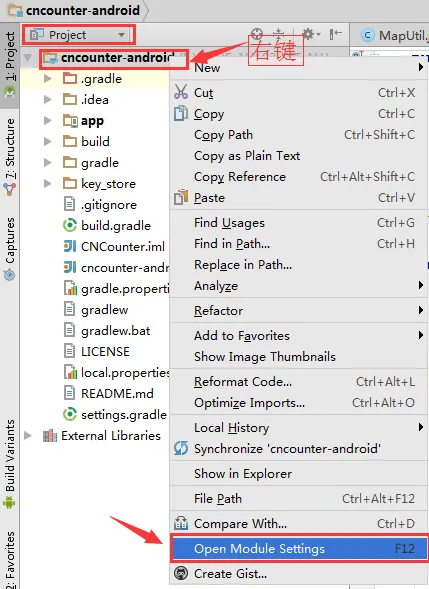Click the collapse all icon in Project toolbar
Image resolution: width=429 pixels, height=589 pixels.
(278, 34)
